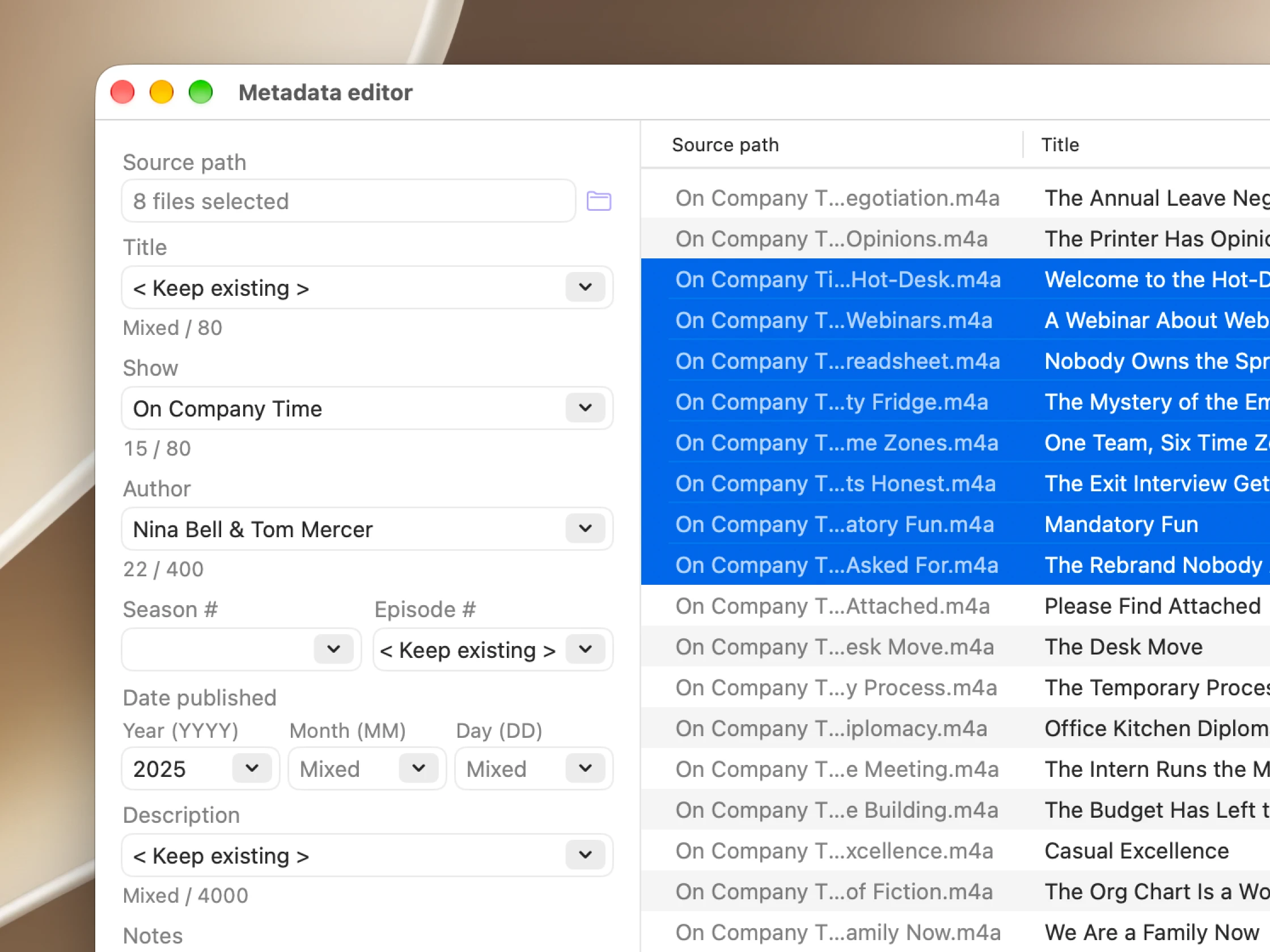Open the Year dropdown showing 2025

coord(252,768)
